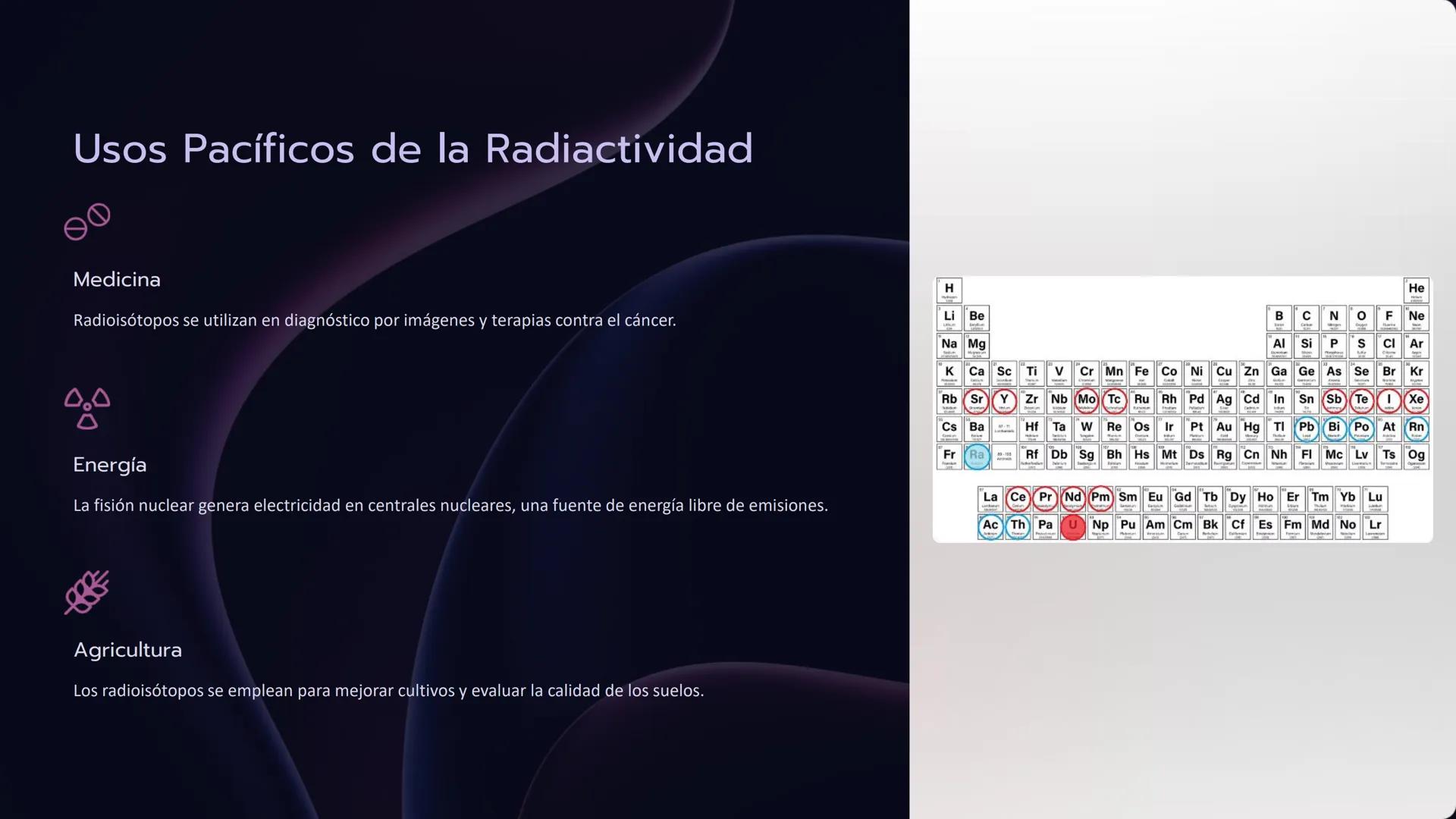
Task: Select the Medicina section heading
Action: pyautogui.click(x=117, y=280)
